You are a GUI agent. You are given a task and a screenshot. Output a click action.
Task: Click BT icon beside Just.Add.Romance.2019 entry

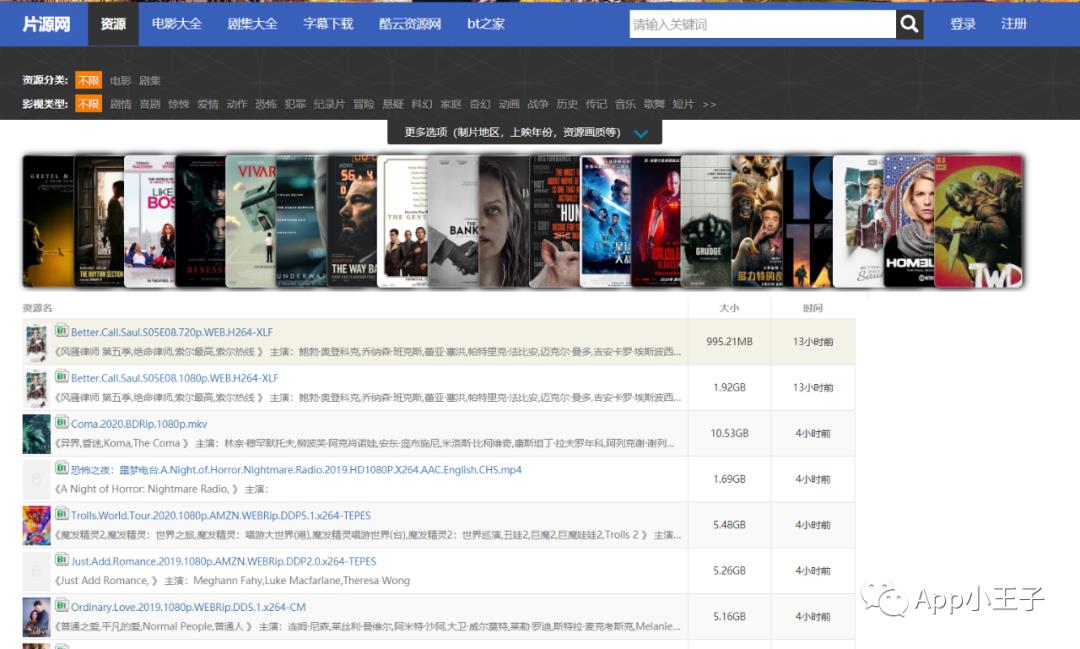pos(62,560)
